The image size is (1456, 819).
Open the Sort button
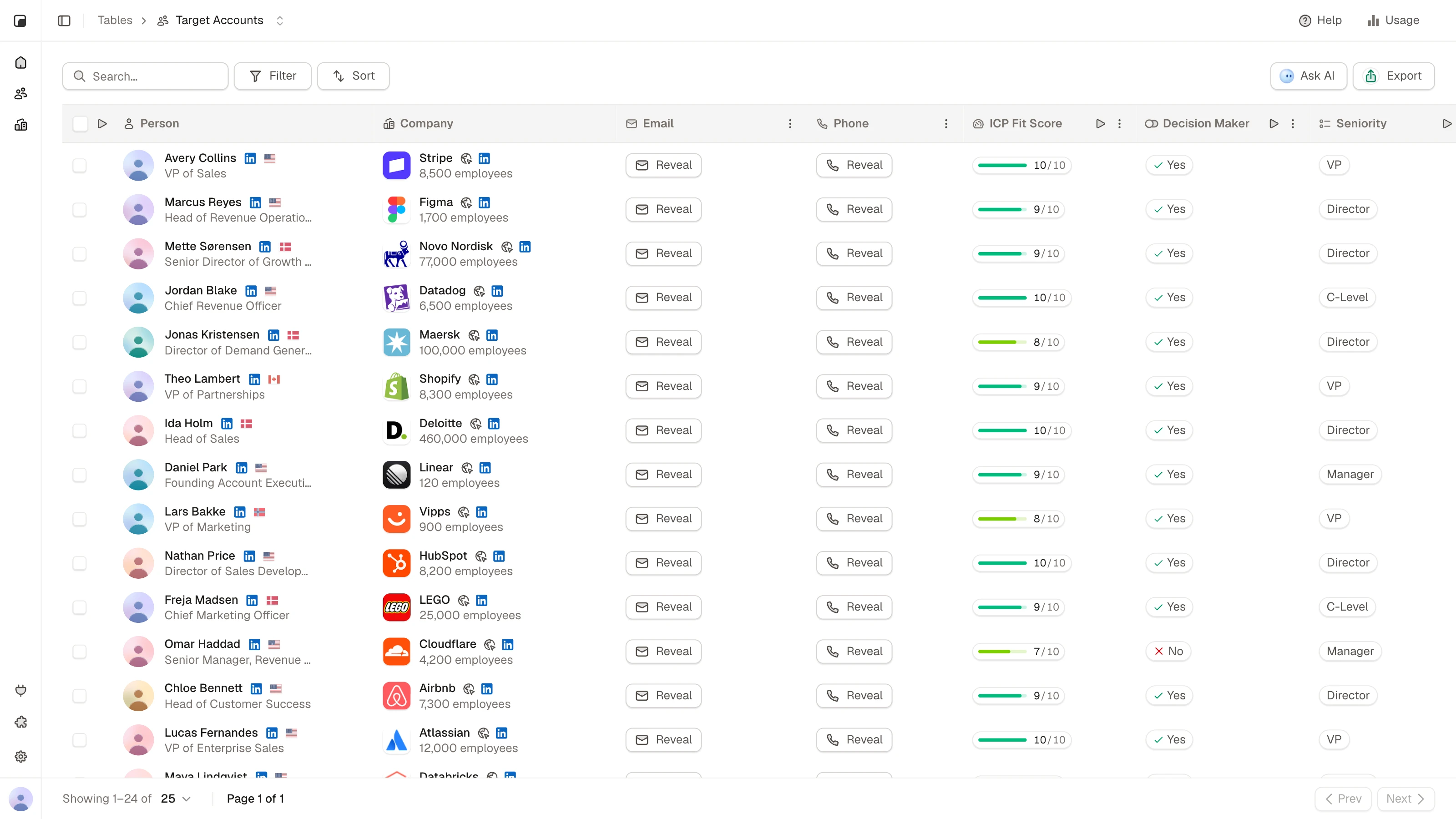click(x=353, y=76)
